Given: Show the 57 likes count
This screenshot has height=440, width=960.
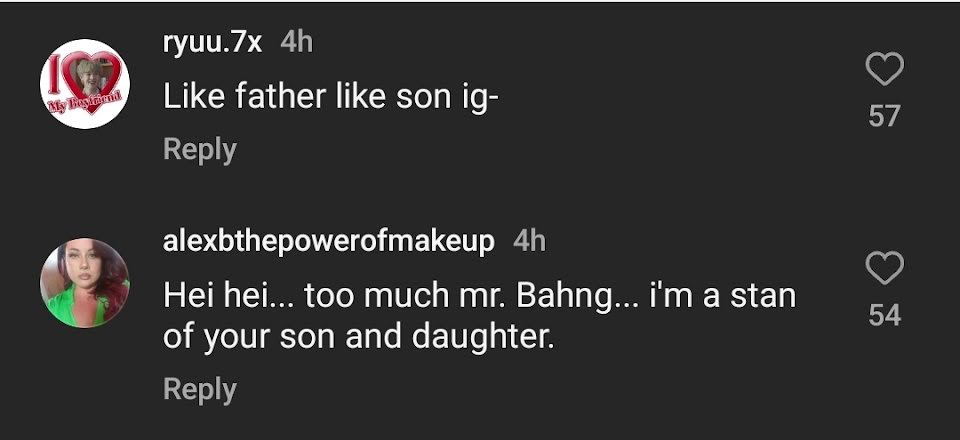Looking at the screenshot, I should pyautogui.click(x=884, y=117).
